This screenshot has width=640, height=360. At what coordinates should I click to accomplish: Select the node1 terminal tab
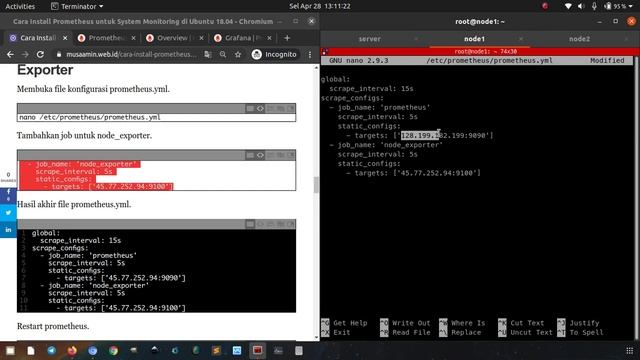coord(474,39)
